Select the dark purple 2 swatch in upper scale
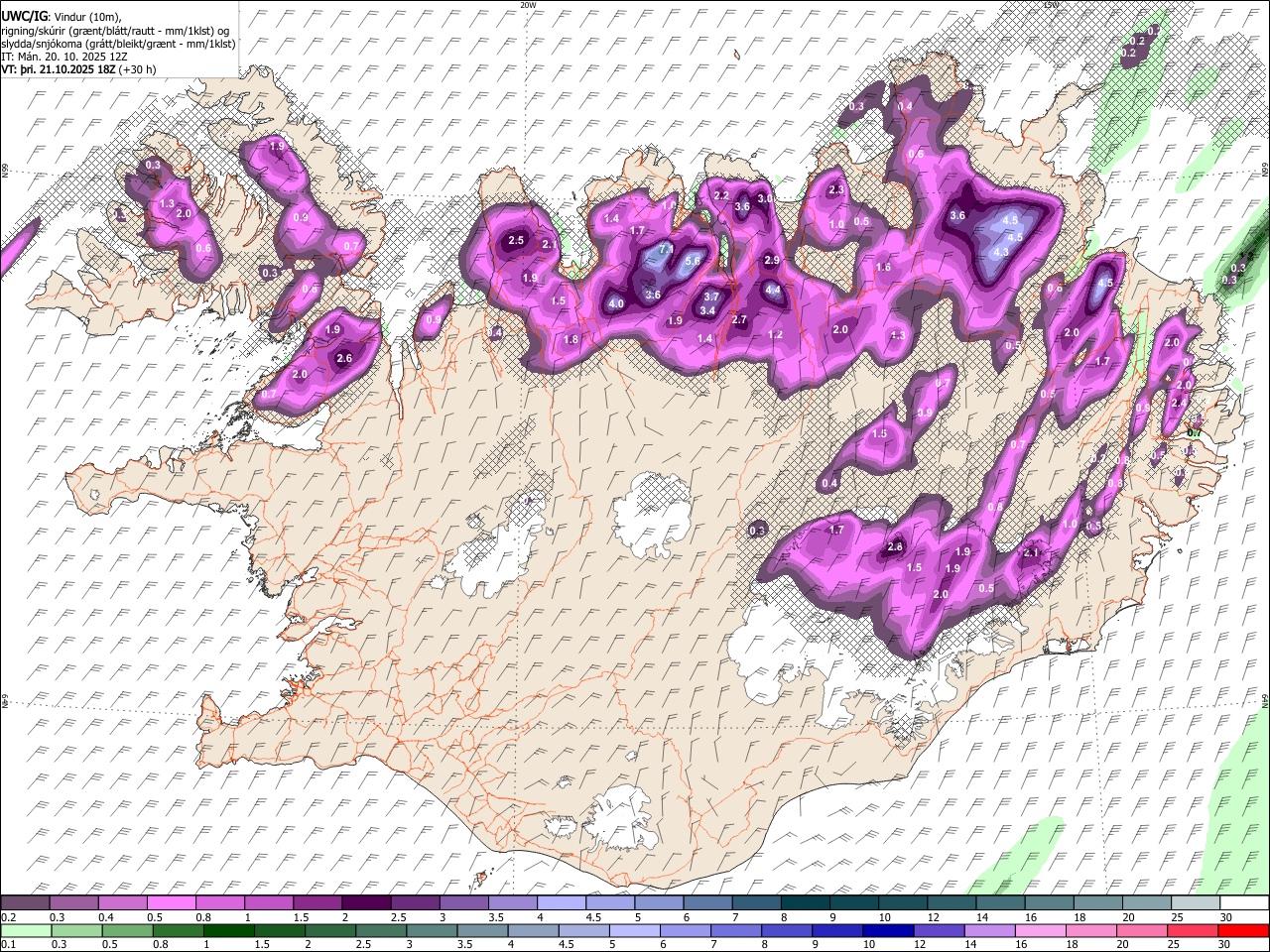The height and width of the screenshot is (952, 1270). point(365,902)
